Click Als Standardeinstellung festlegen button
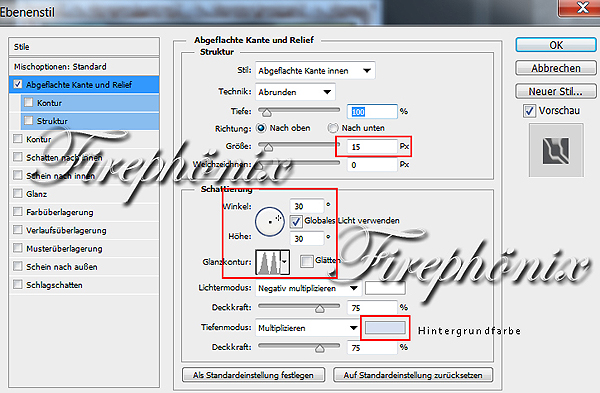The height and width of the screenshot is (393, 600). pyautogui.click(x=253, y=375)
